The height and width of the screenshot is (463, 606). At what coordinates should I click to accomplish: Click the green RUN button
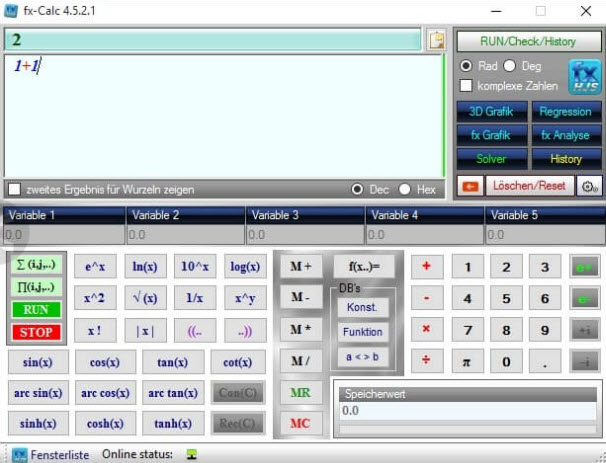(36, 310)
